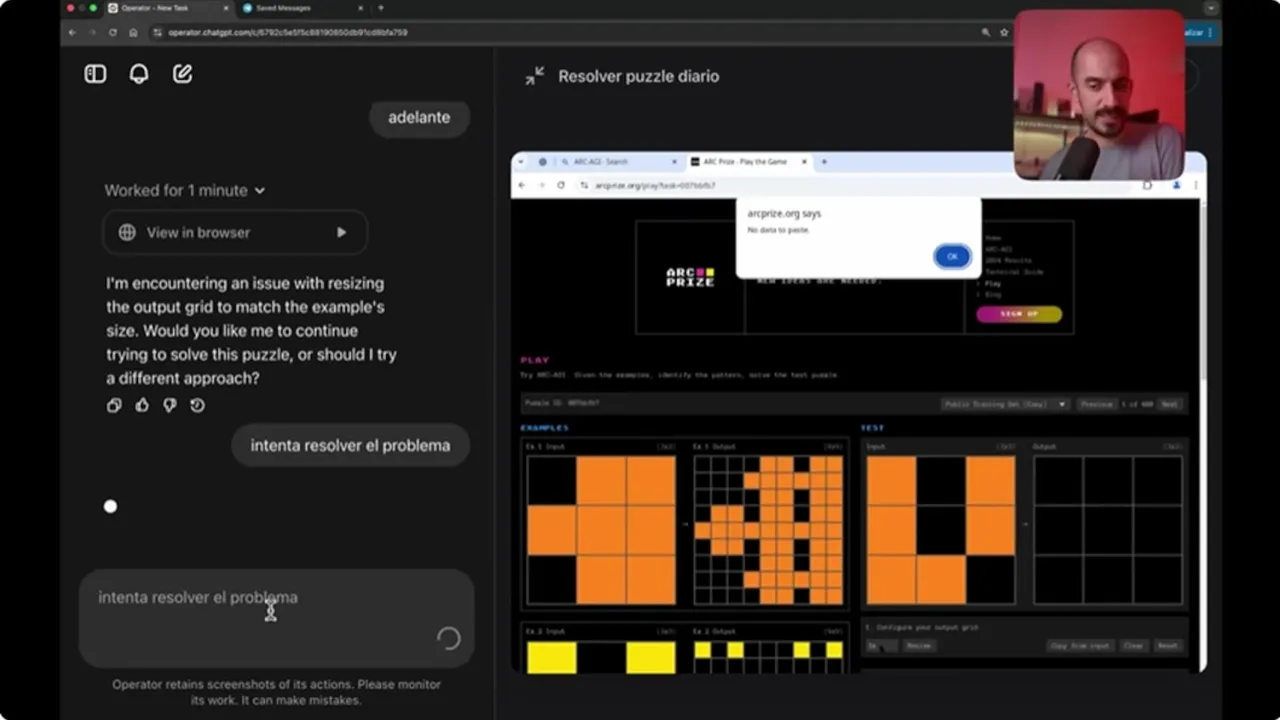
Task: Click the 'intenta resolver el problema' sent message
Action: click(350, 445)
